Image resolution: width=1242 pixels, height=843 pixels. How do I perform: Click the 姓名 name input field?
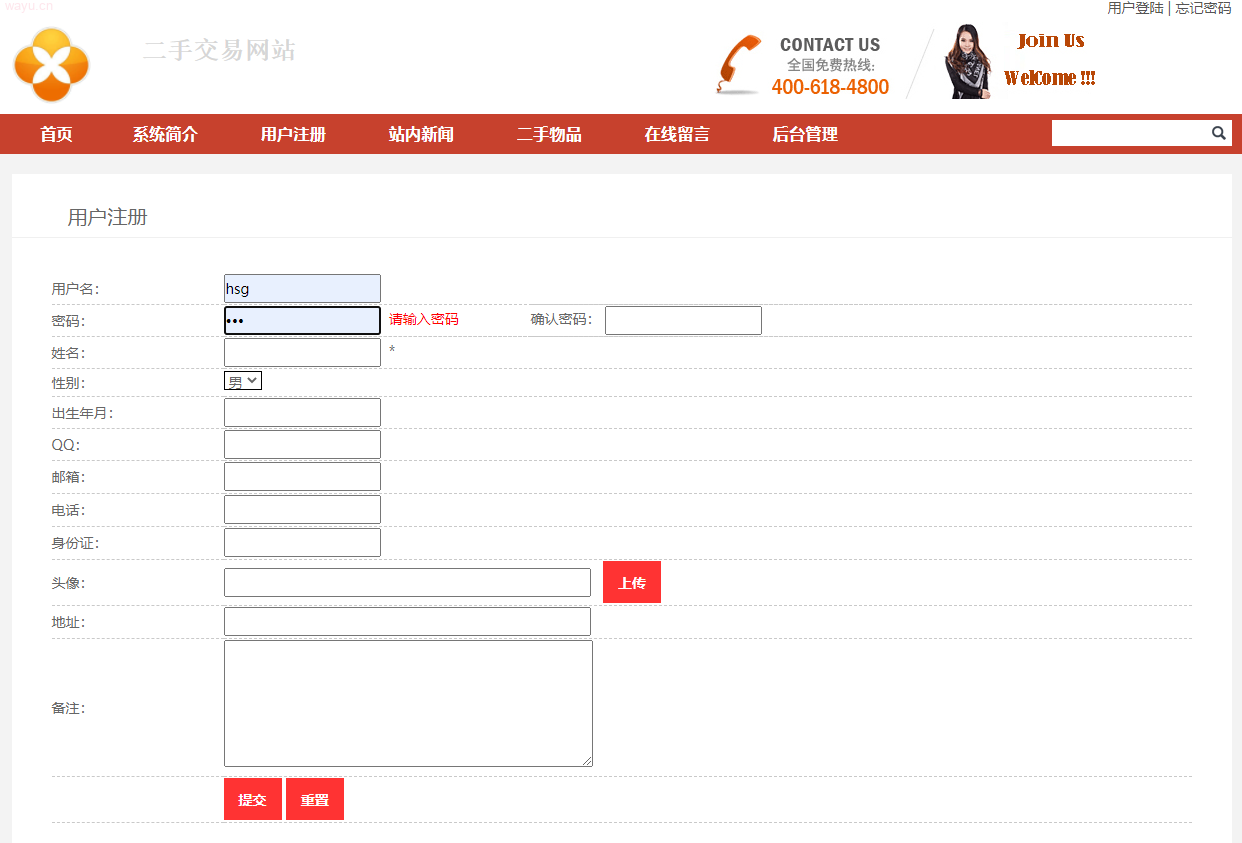click(302, 352)
